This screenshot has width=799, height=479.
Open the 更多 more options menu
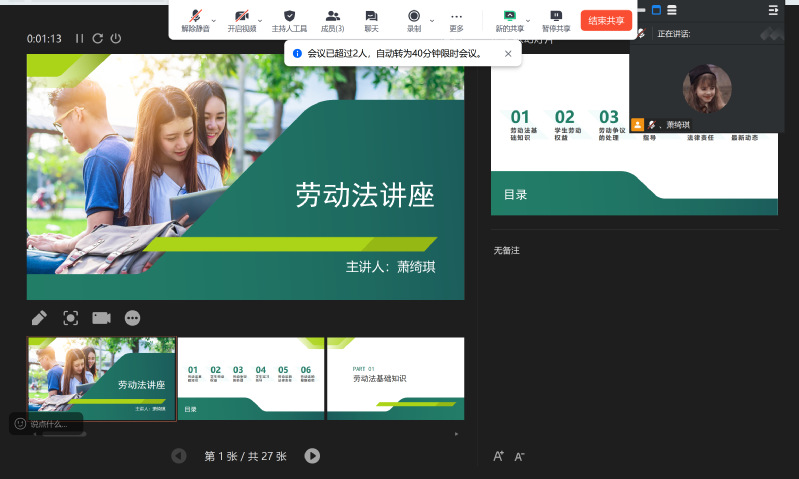456,20
